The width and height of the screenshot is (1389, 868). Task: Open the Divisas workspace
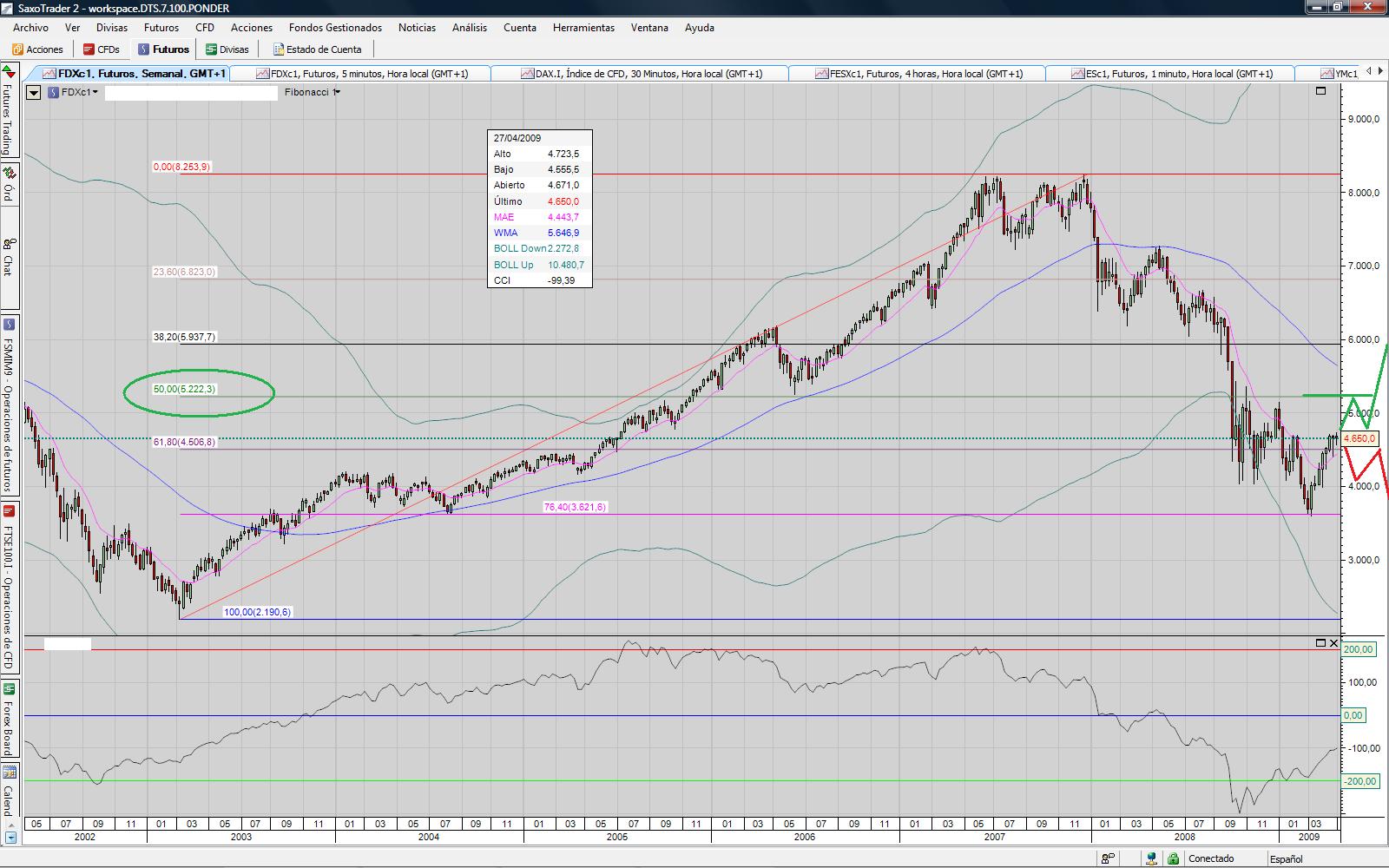[227, 49]
